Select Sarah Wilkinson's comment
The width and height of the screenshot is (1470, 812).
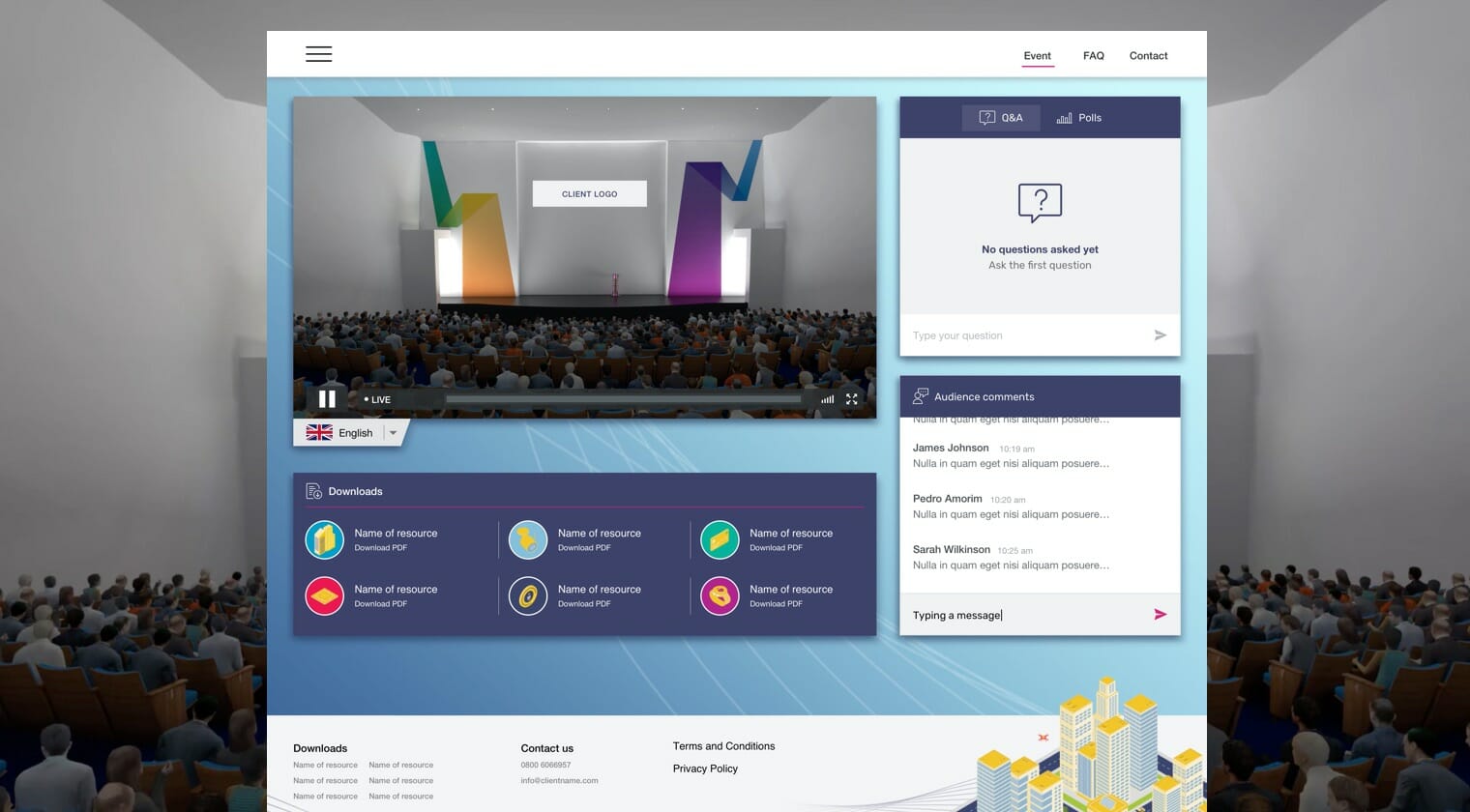[x=1012, y=557]
